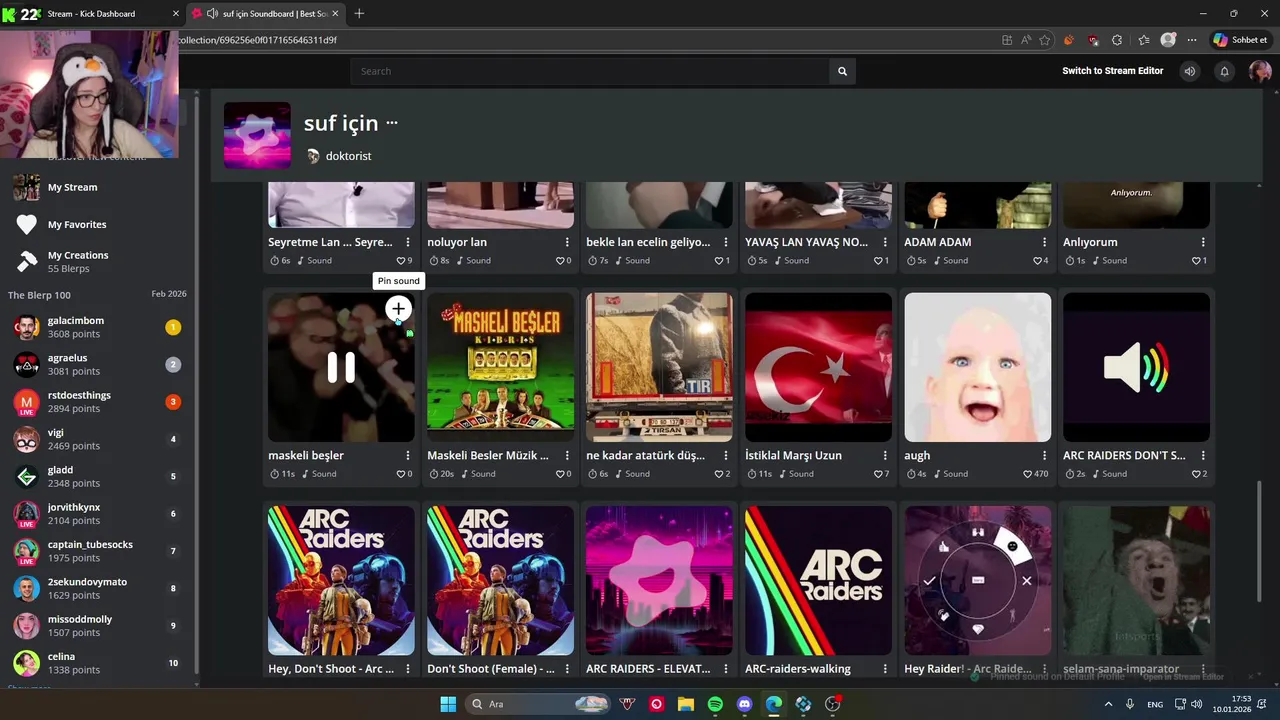Play Maskeli Besler Müzik casino thumbnail
The image size is (1280, 720).
pos(500,367)
